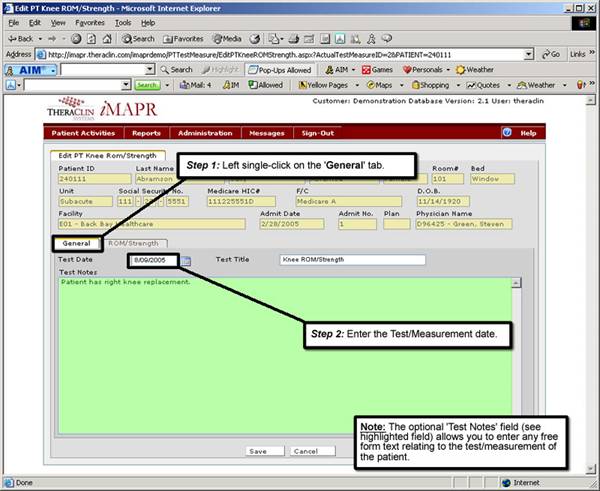600x491 pixels.
Task: Click the Edit PT Knee Rom/Strength tab
Action: tap(108, 155)
